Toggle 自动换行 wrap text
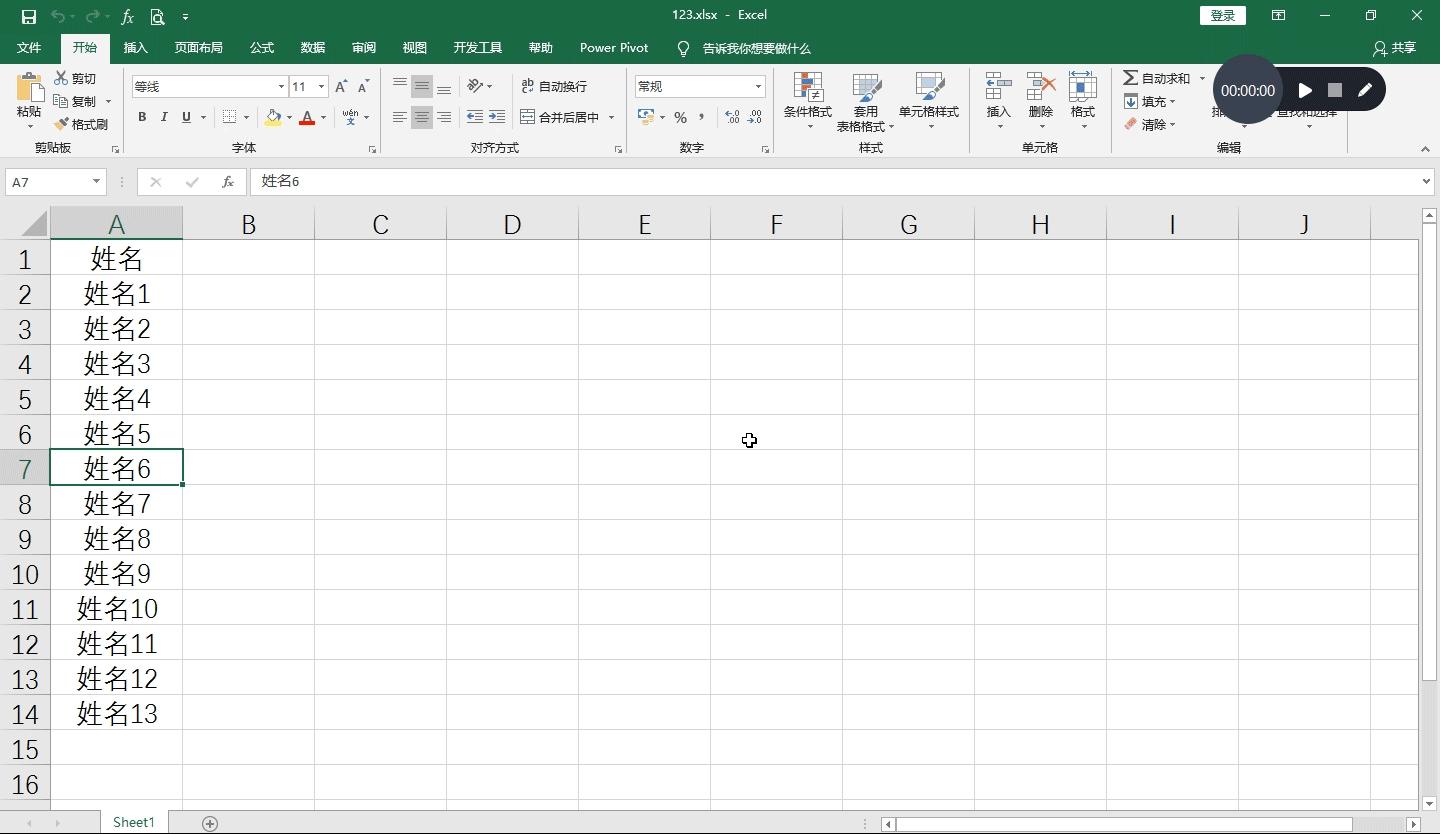 pos(554,86)
